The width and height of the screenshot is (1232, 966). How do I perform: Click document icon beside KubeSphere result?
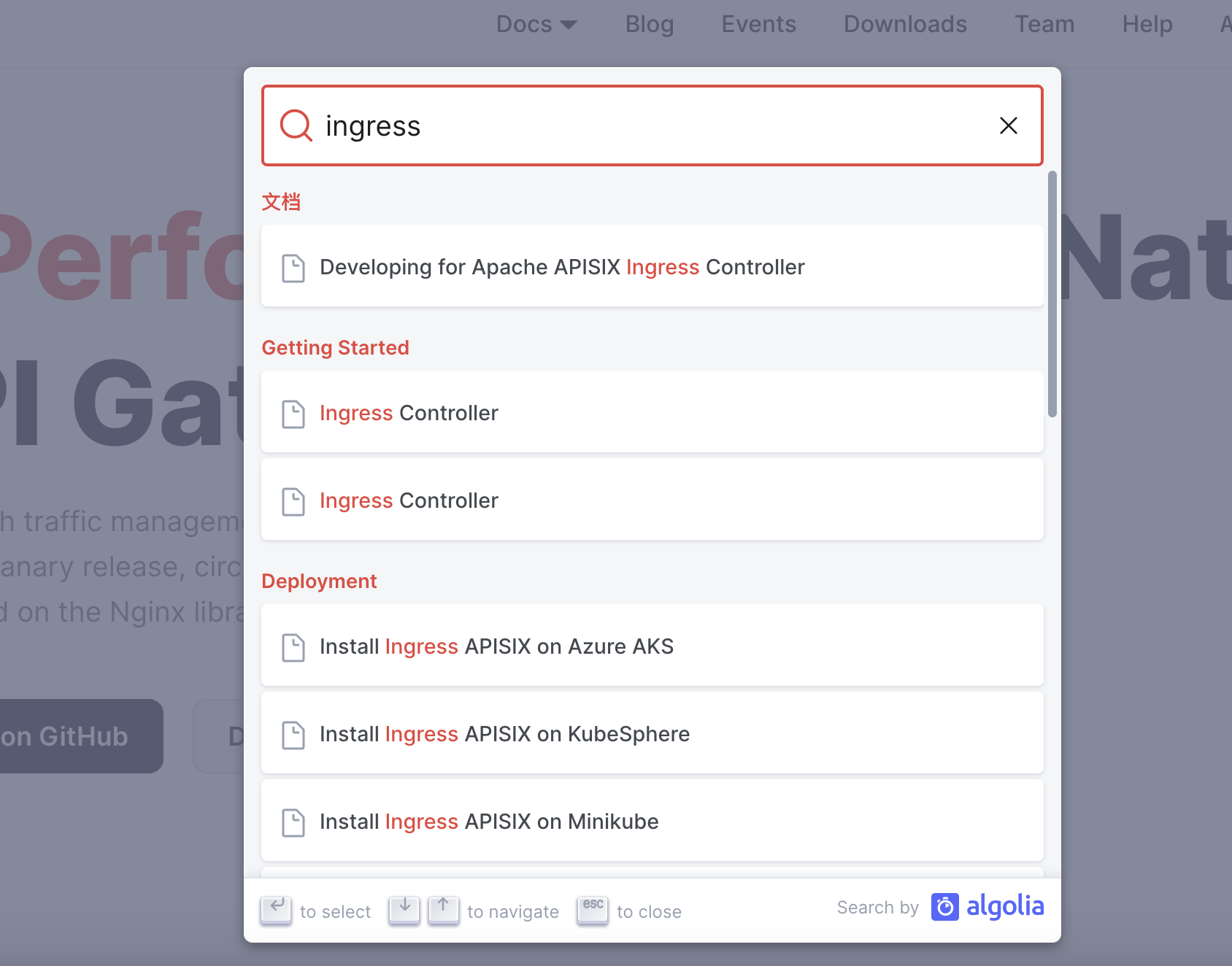coord(293,735)
